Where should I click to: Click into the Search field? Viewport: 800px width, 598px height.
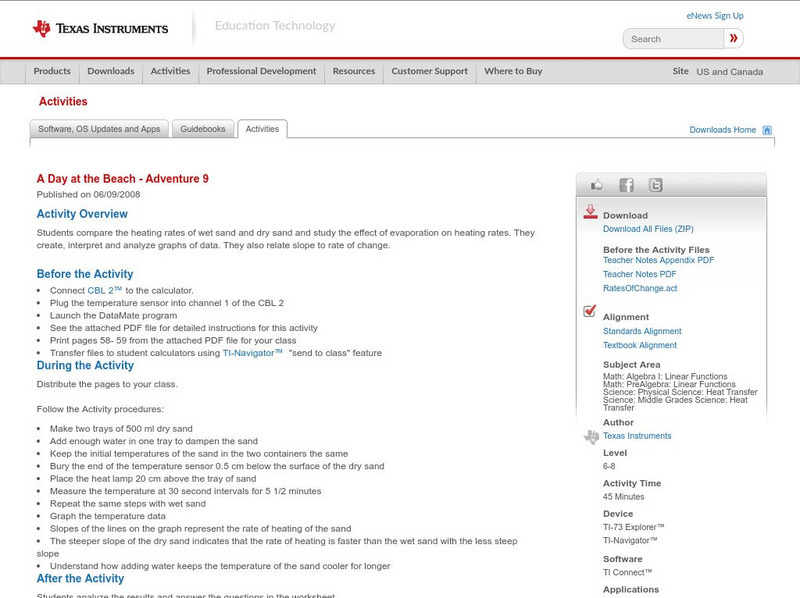click(673, 39)
